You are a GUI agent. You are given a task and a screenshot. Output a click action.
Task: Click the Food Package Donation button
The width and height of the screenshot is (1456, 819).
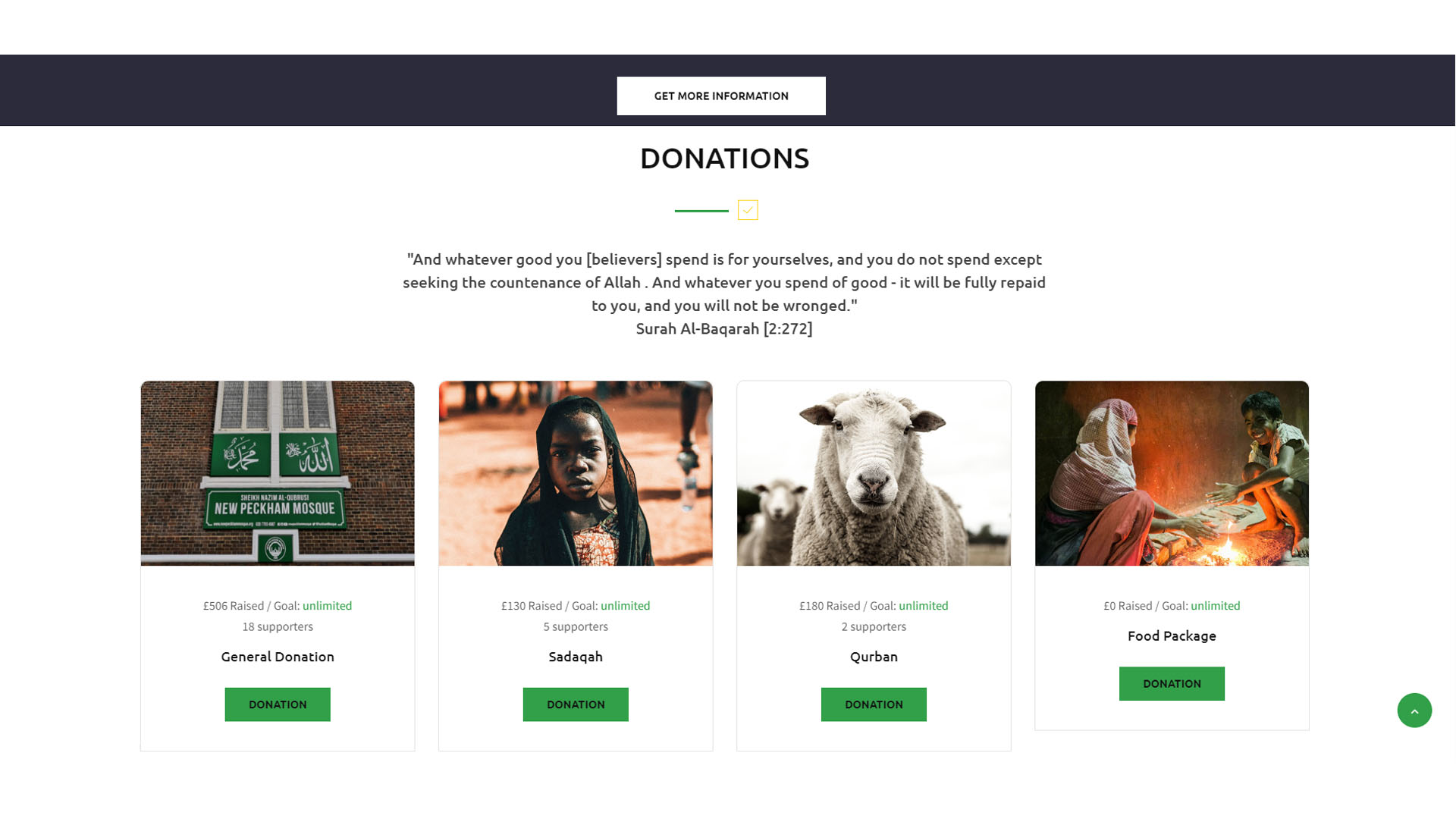1172,683
